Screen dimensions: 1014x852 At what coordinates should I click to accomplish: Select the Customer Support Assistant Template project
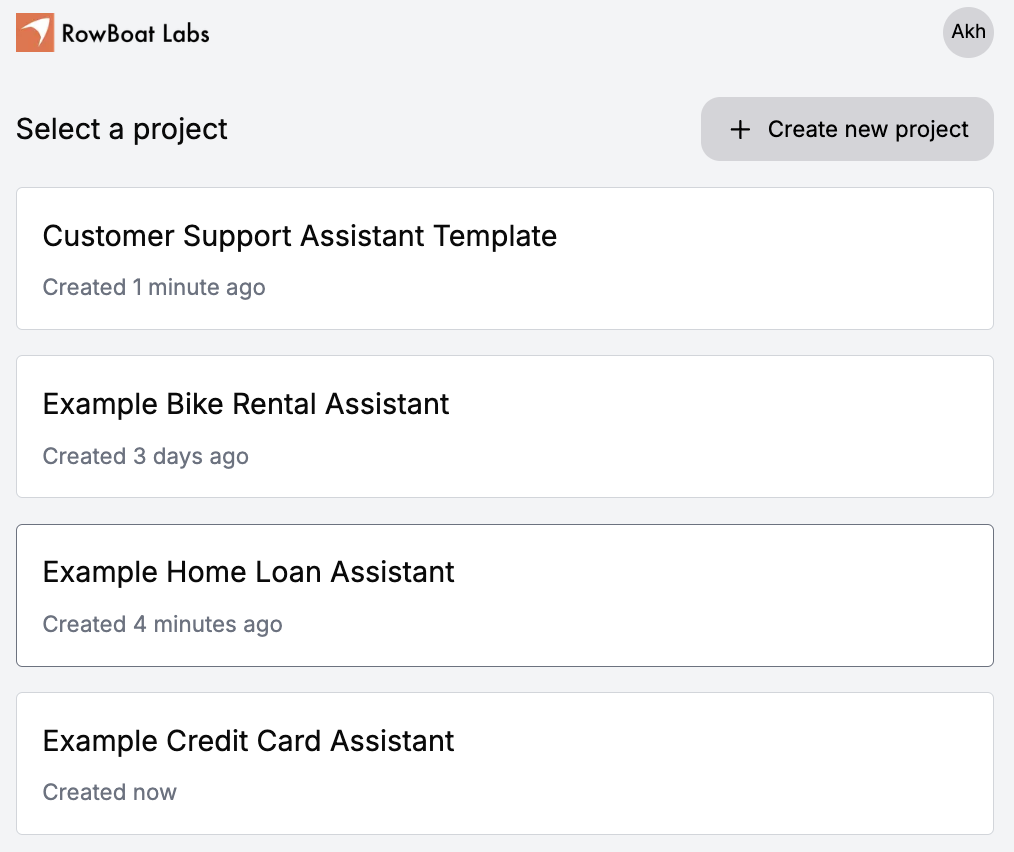click(x=505, y=258)
